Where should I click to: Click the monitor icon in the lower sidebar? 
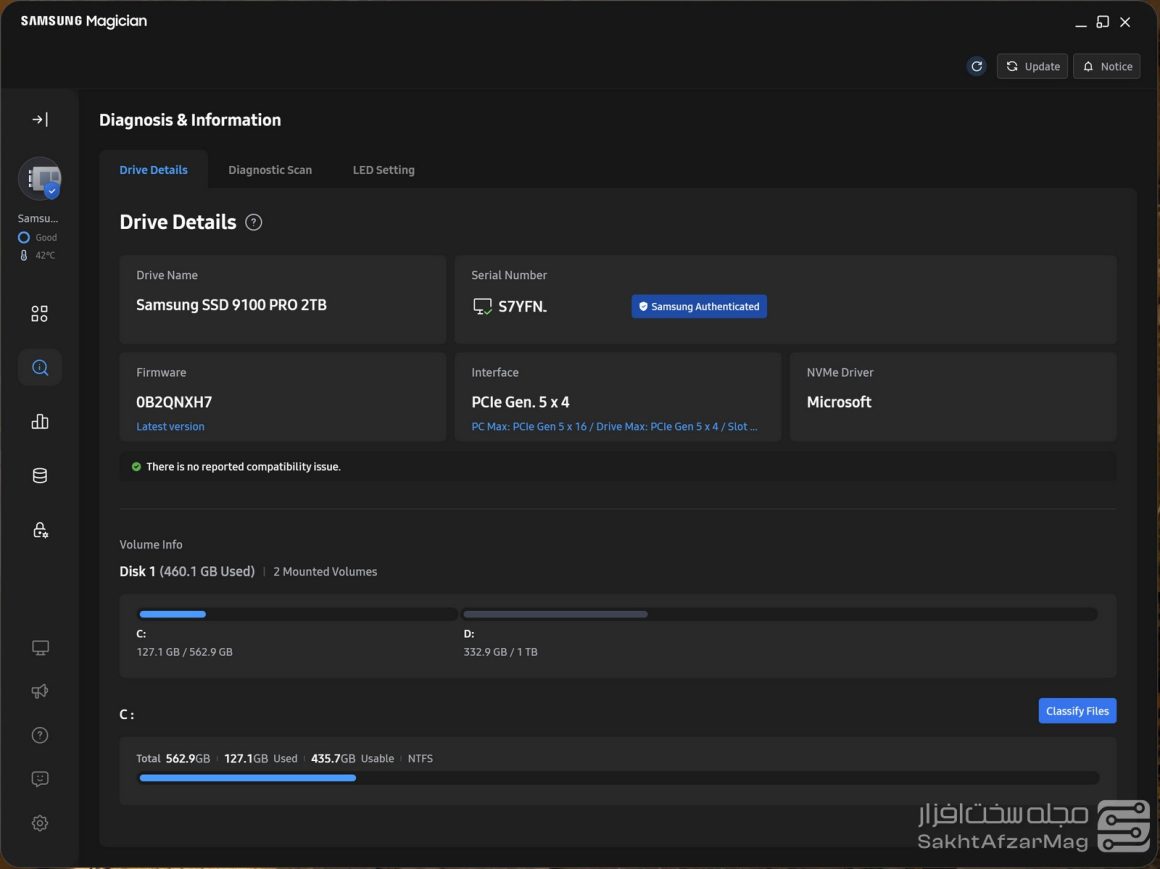[x=40, y=648]
